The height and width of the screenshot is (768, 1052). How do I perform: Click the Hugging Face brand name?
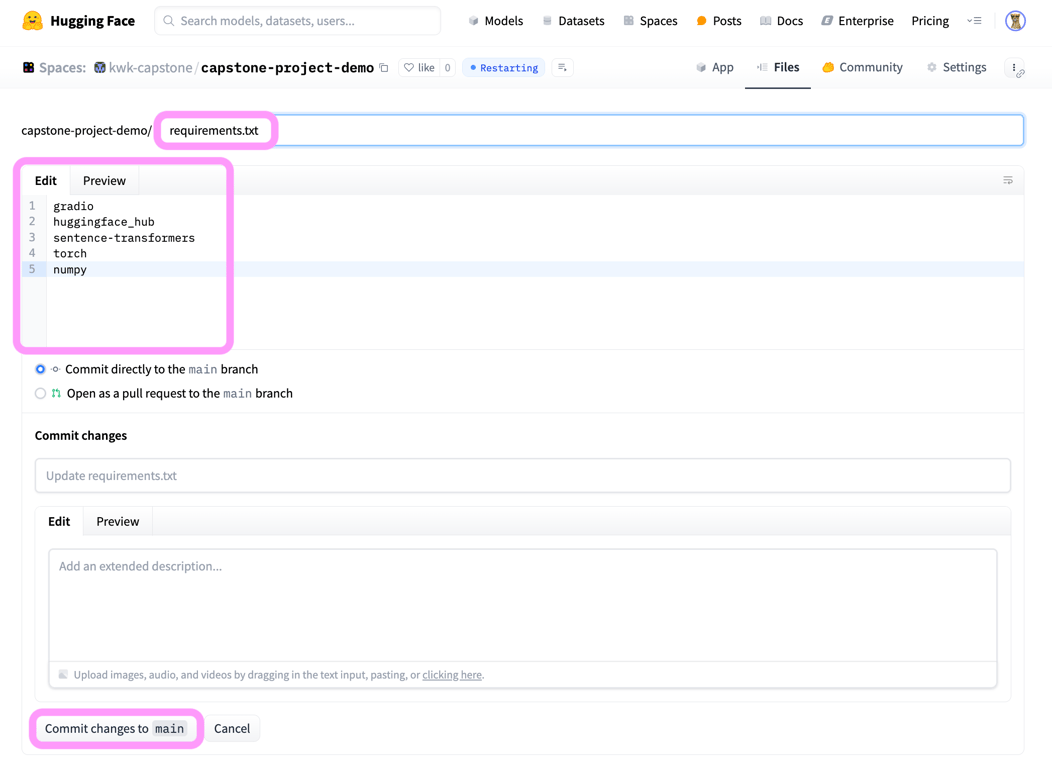(x=93, y=21)
